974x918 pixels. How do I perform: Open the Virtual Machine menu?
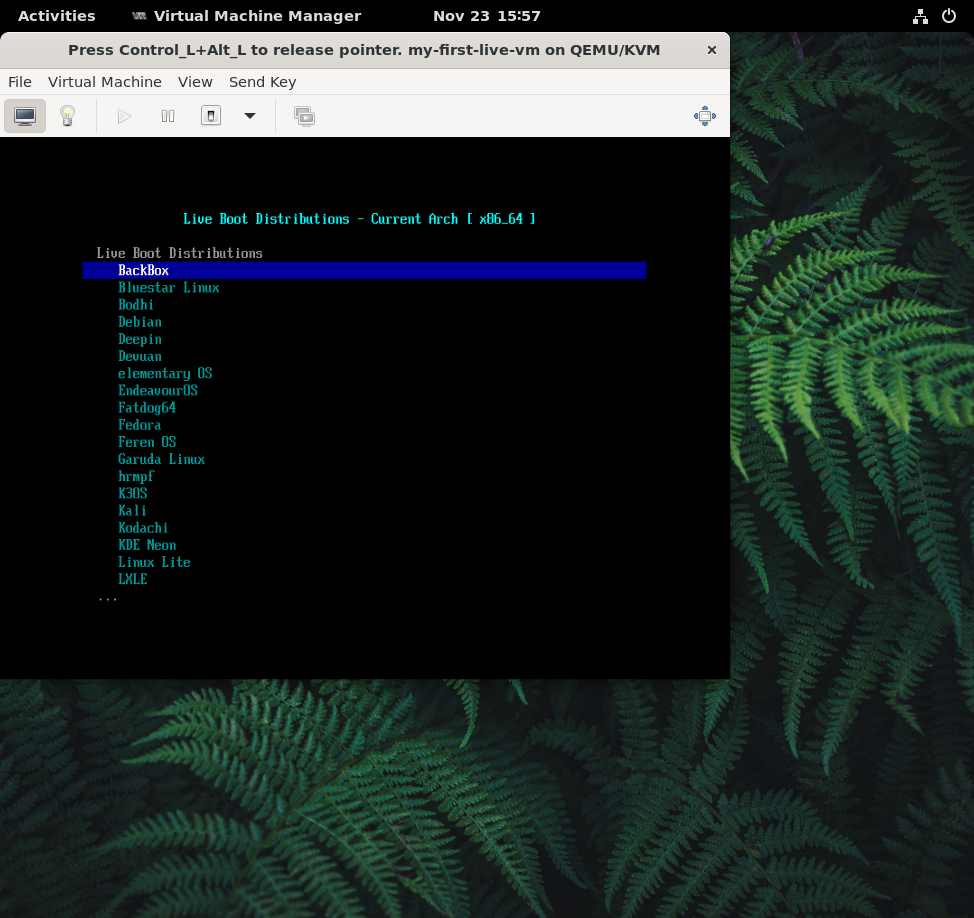[105, 82]
